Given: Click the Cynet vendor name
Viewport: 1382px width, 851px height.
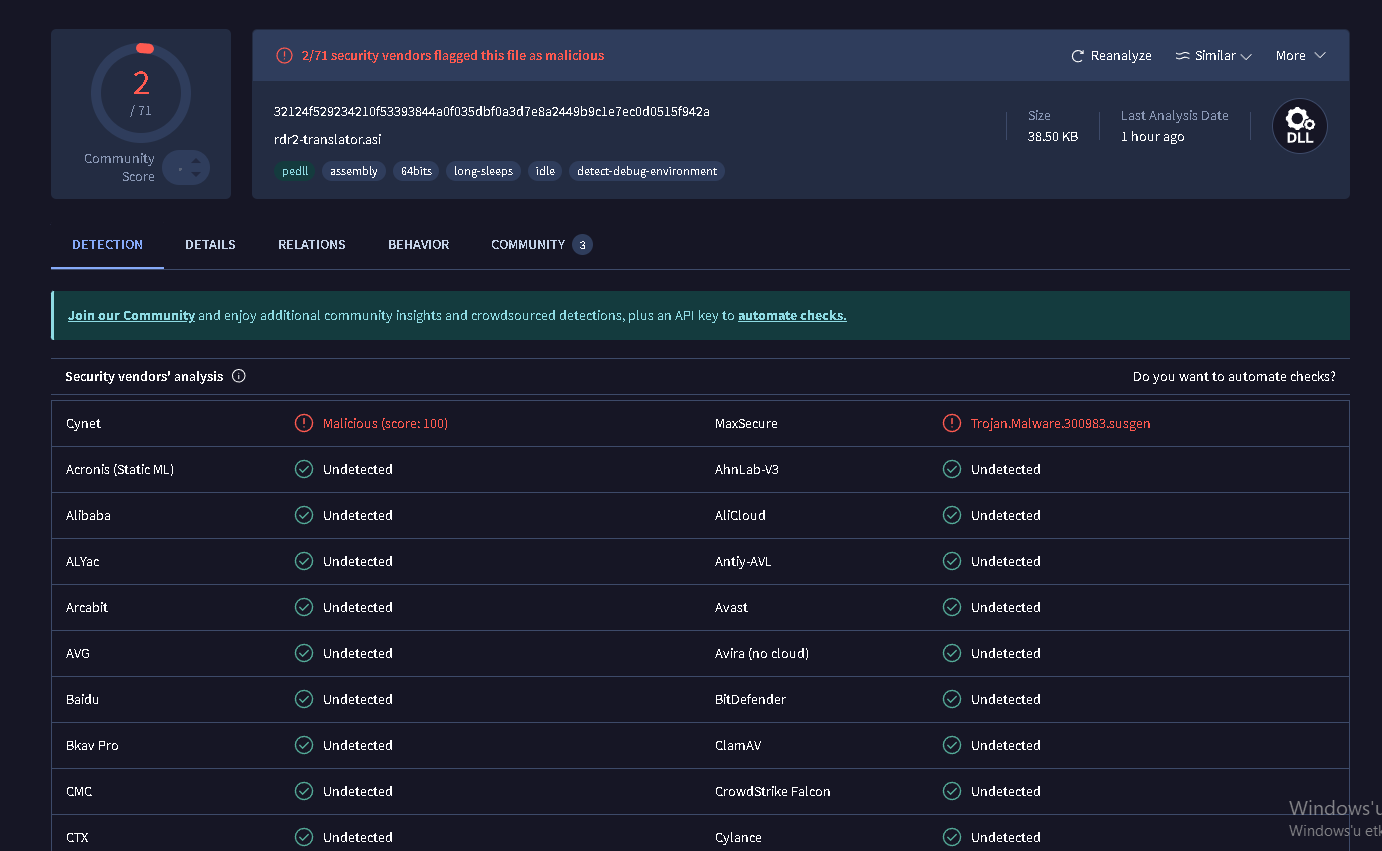Looking at the screenshot, I should tap(84, 423).
